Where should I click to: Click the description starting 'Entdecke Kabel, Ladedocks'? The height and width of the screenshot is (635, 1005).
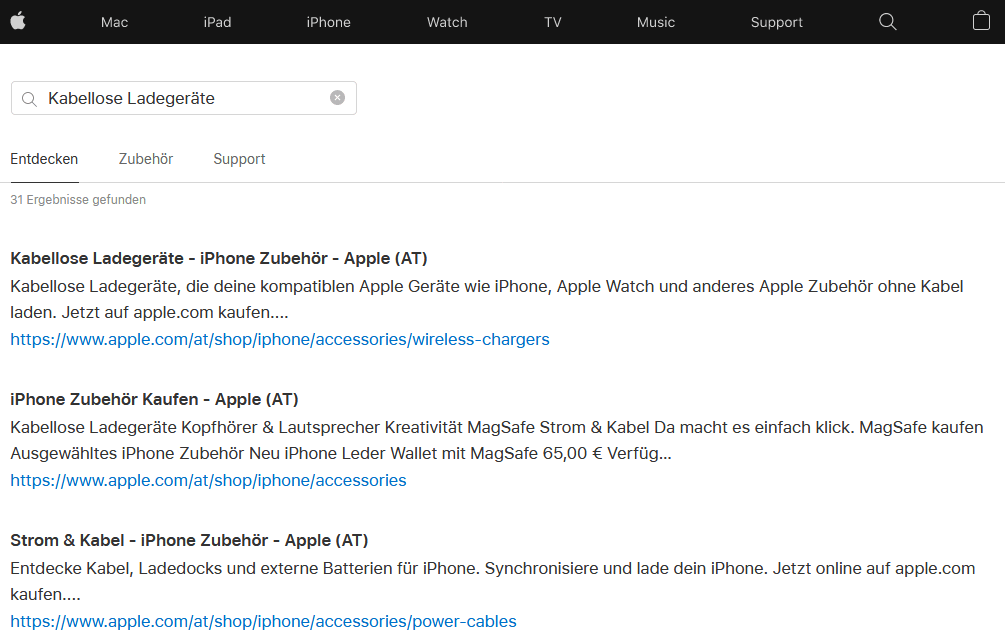tap(492, 581)
